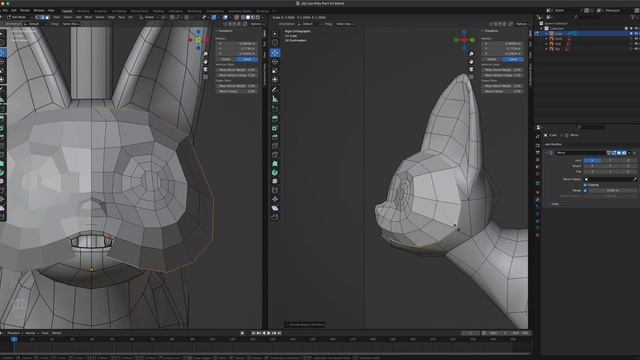Click the play animation button in timeline
The height and width of the screenshot is (360, 640).
click(269, 333)
